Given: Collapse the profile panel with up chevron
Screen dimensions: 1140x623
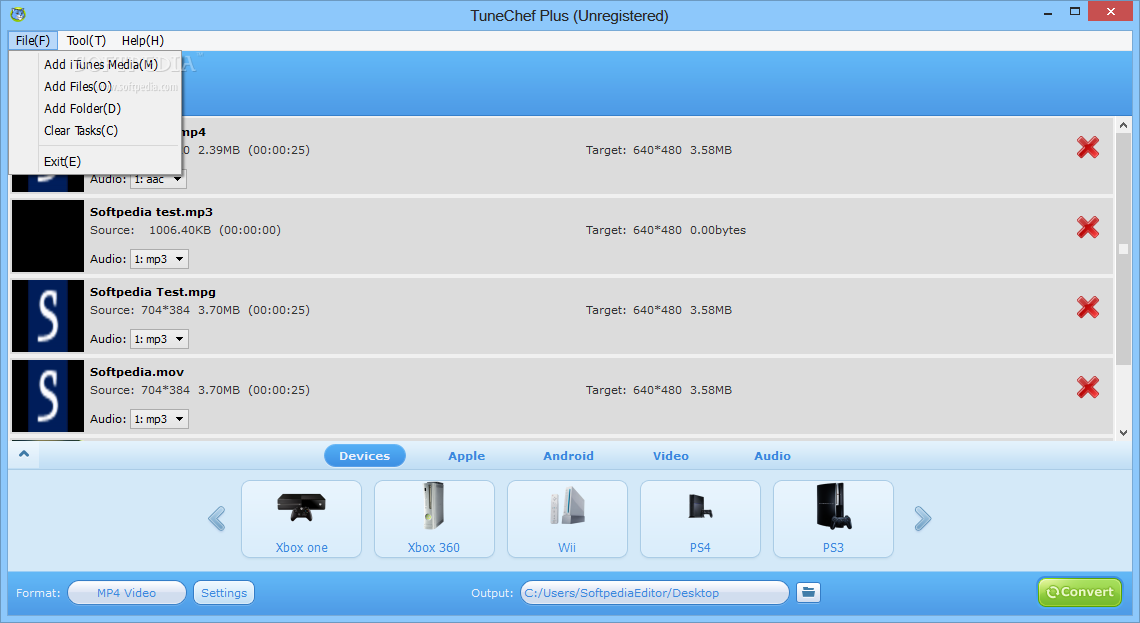Looking at the screenshot, I should 24,454.
